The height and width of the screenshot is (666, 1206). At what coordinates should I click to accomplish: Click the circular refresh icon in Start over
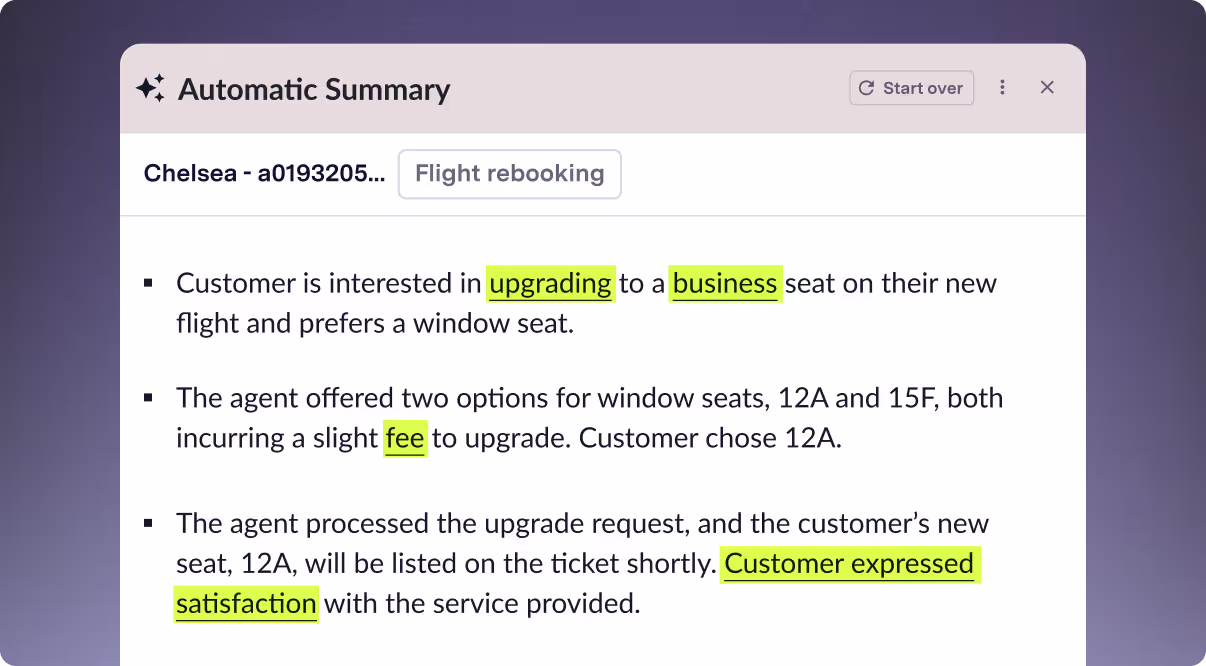(866, 88)
